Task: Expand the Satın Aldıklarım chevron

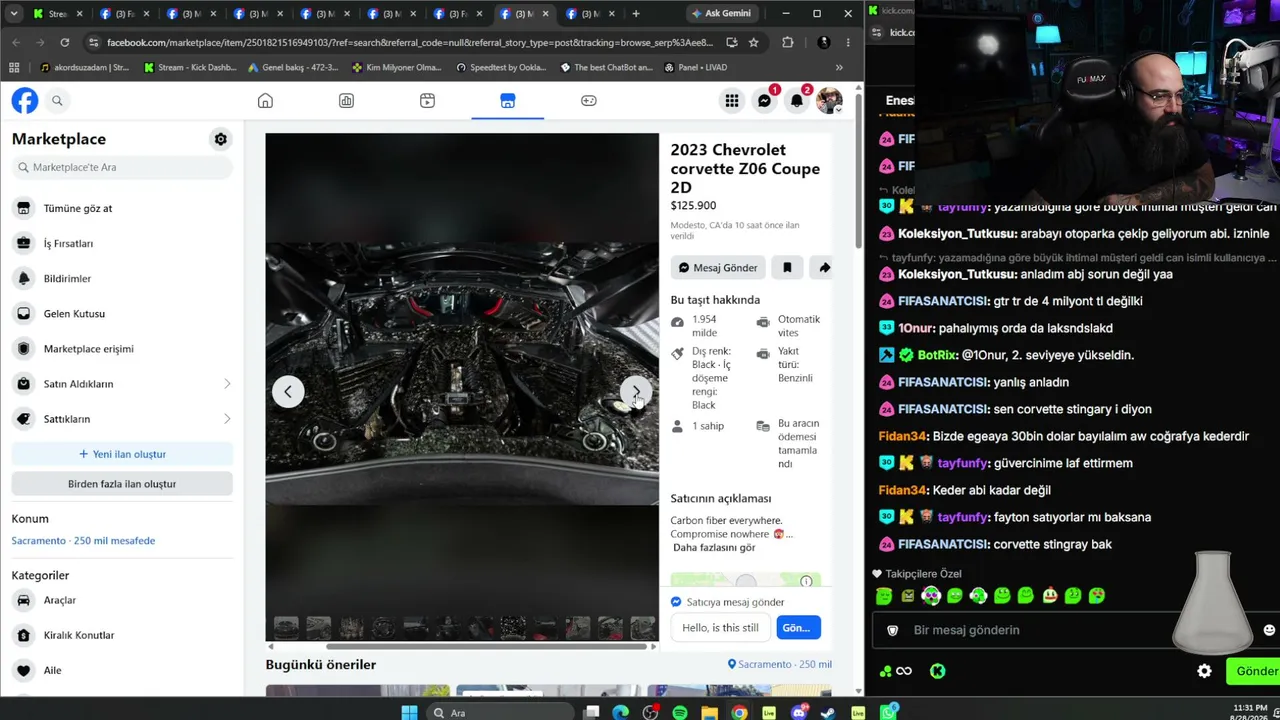Action: pos(227,384)
